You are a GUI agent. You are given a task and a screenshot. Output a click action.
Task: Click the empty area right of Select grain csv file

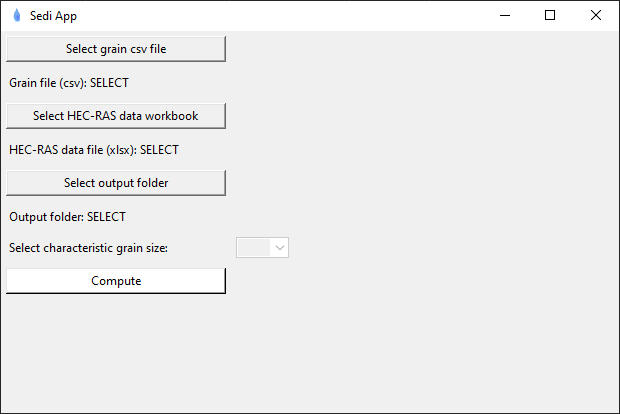pos(420,48)
